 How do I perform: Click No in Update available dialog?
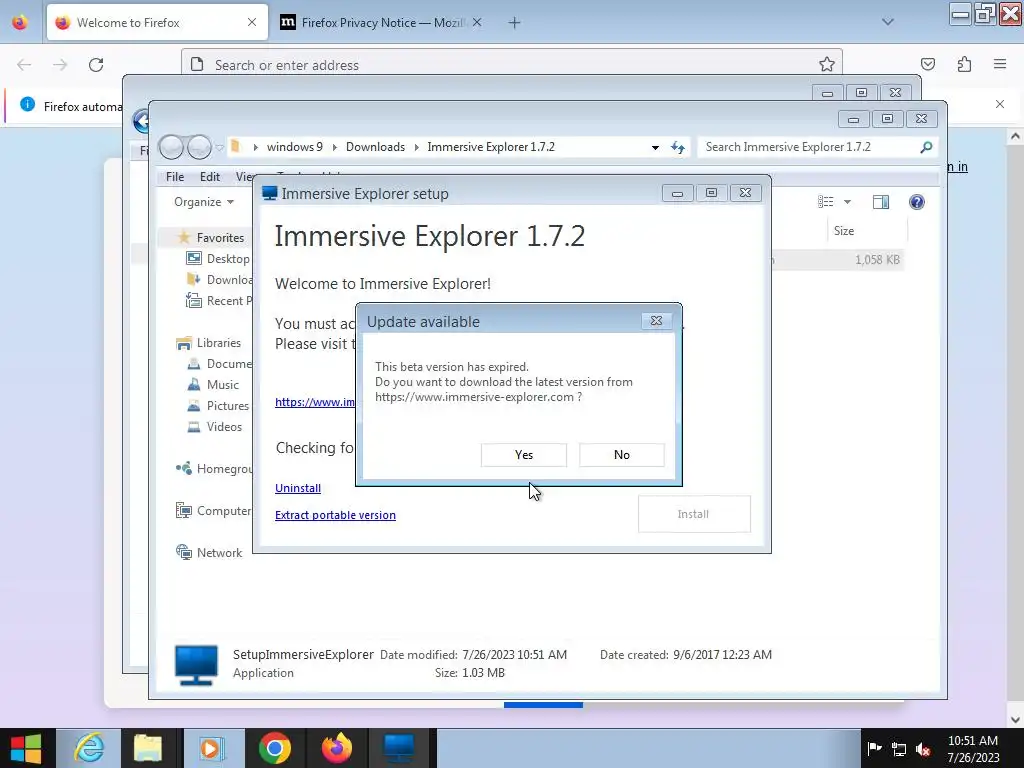coord(622,455)
